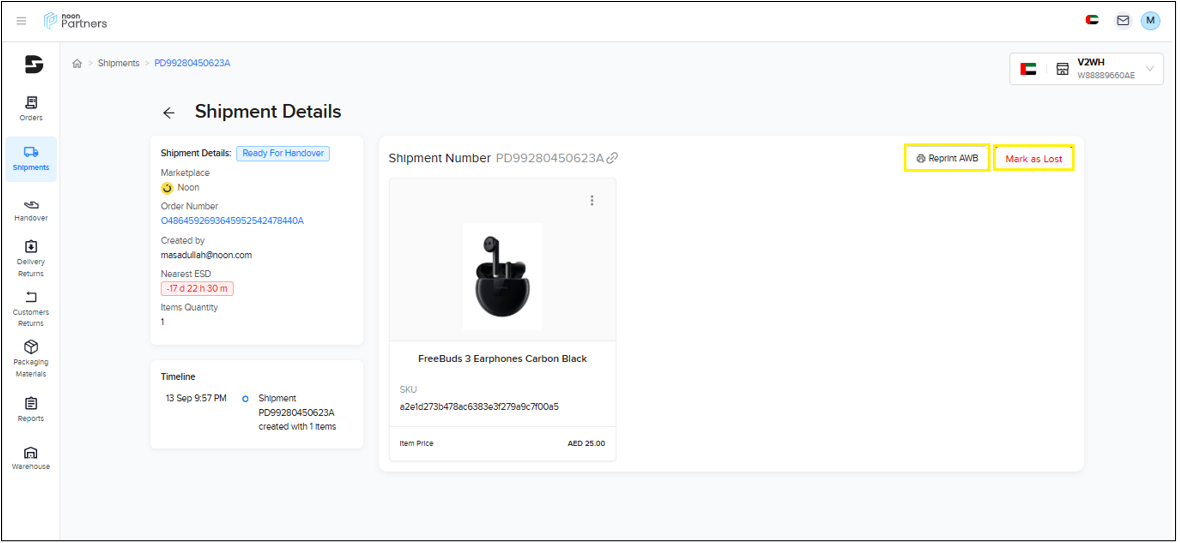Open the mail inbox icon

pos(1123,20)
